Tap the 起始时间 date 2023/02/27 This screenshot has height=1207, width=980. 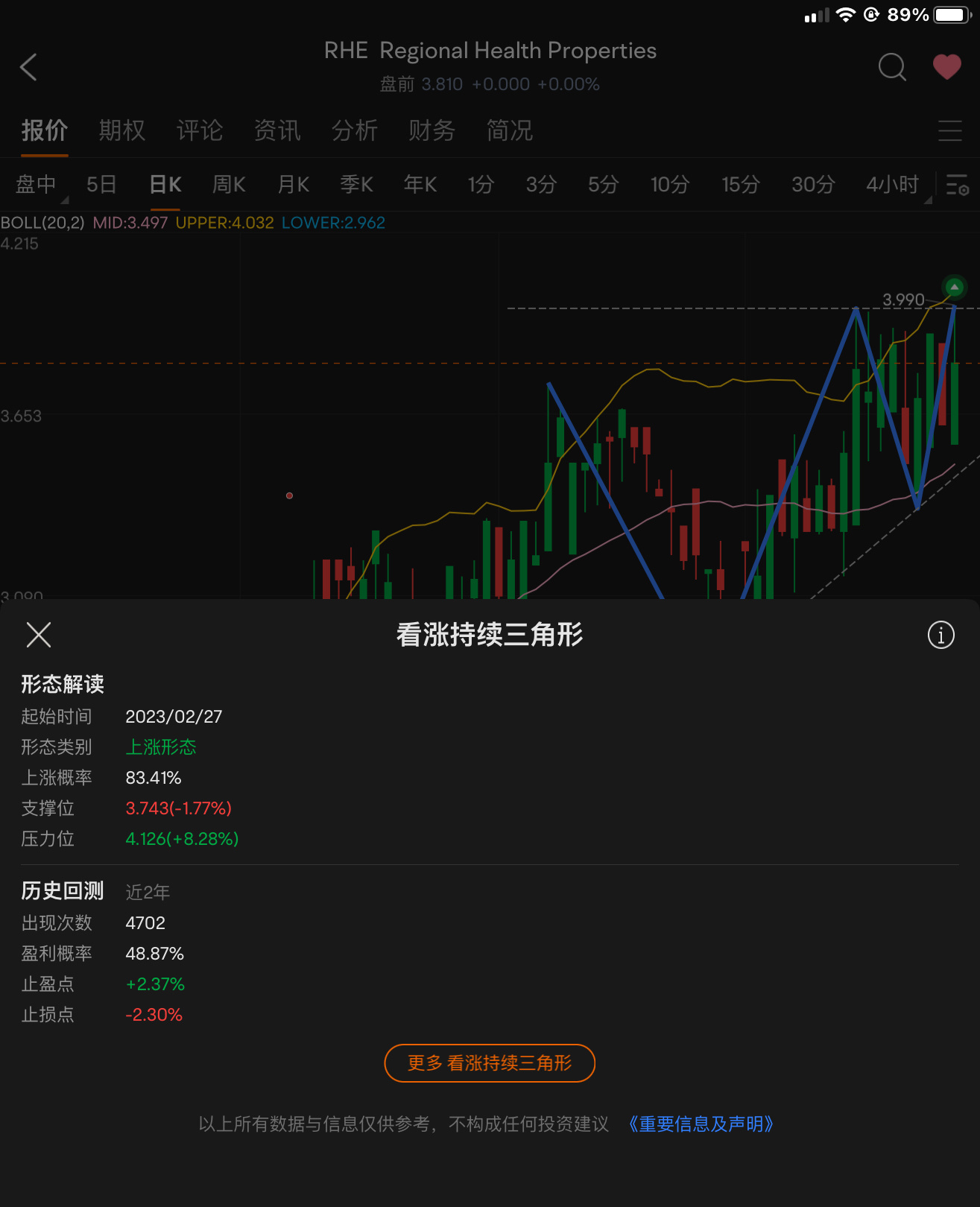coord(174,717)
